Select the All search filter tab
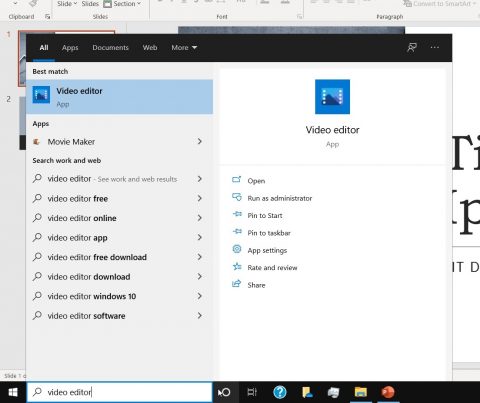Viewport: 480px width, 403px height. point(44,48)
